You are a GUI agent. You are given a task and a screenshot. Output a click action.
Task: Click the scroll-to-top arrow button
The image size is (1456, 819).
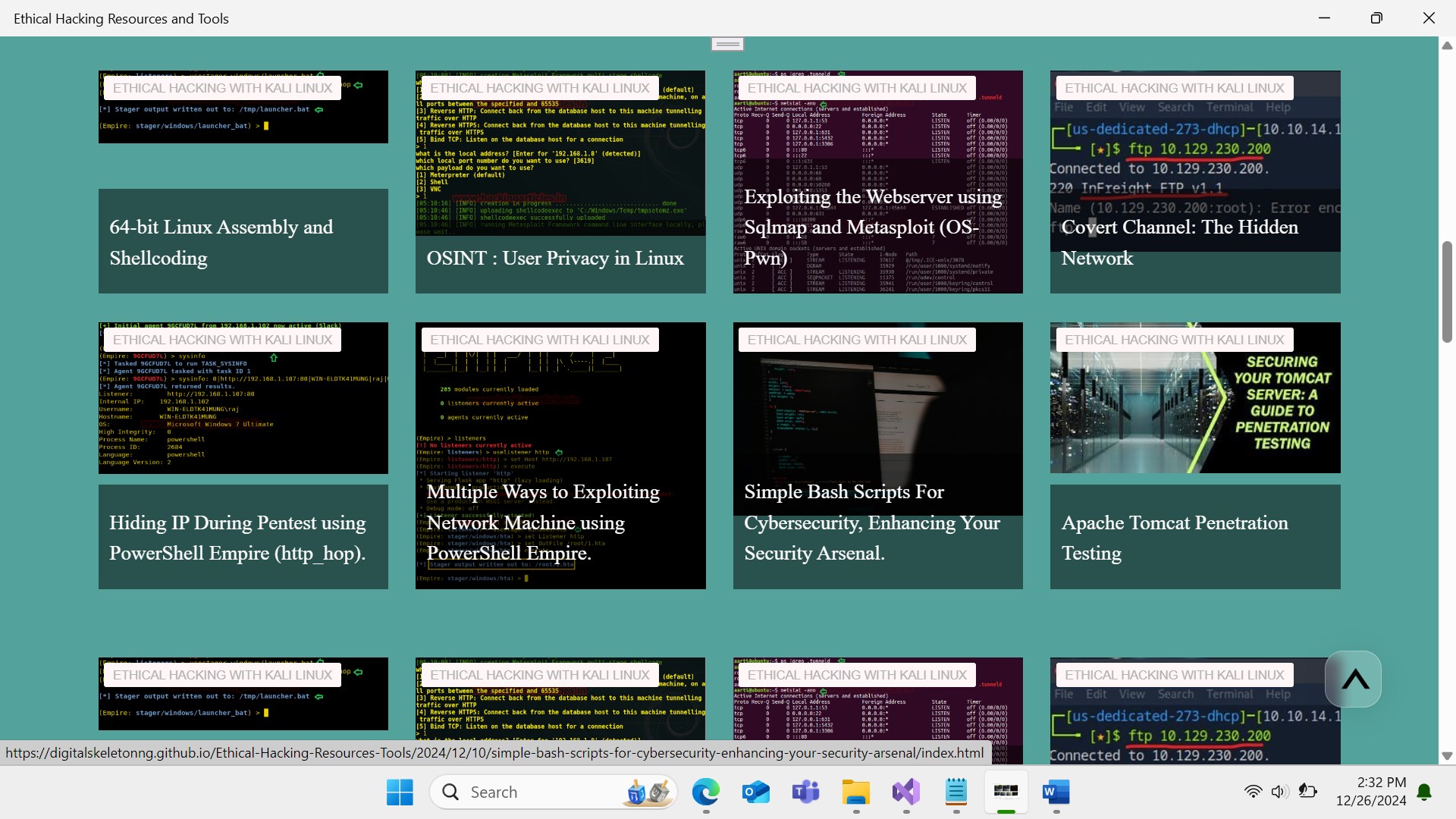[1354, 679]
